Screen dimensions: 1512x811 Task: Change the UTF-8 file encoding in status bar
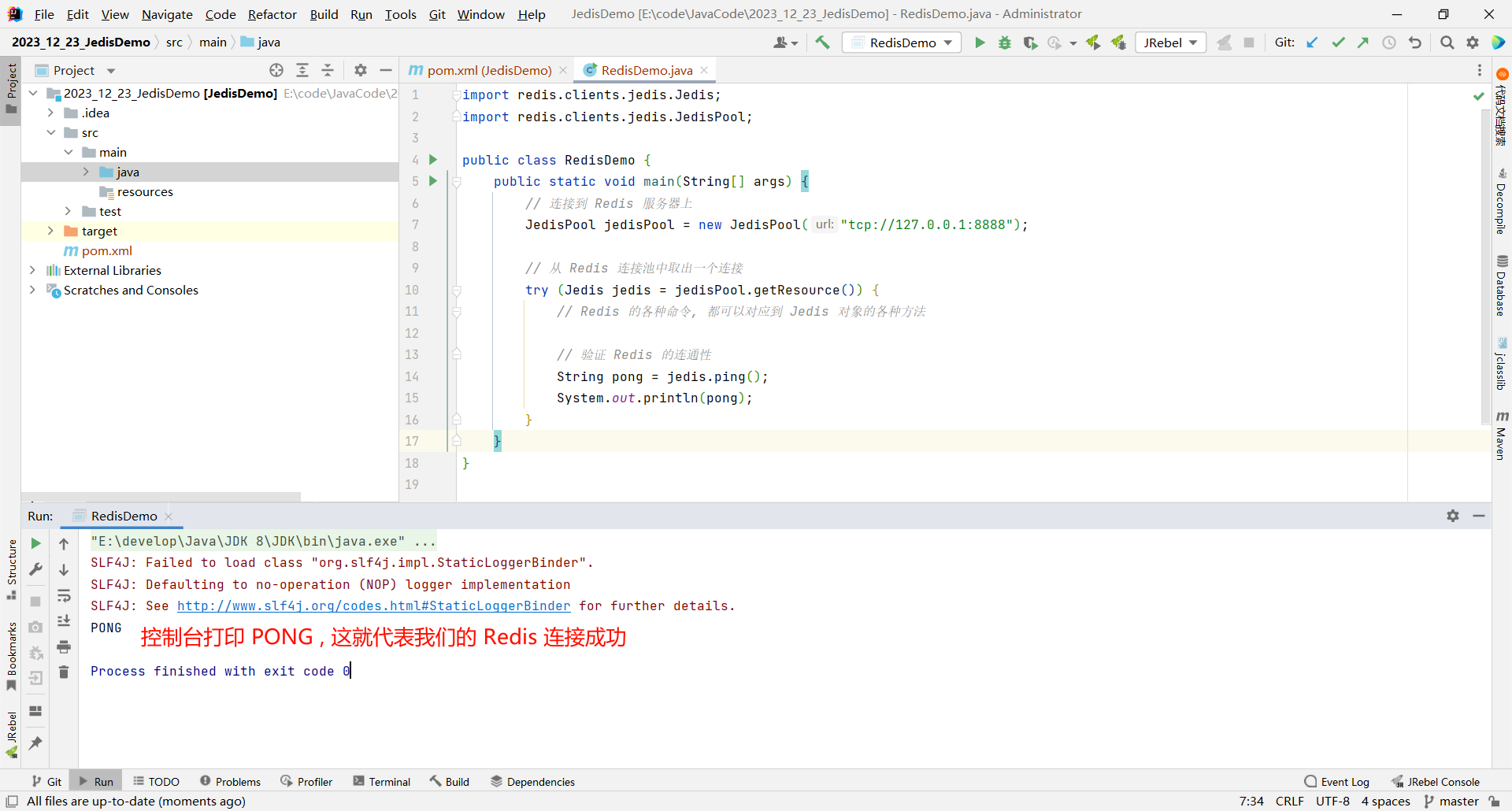(1332, 801)
